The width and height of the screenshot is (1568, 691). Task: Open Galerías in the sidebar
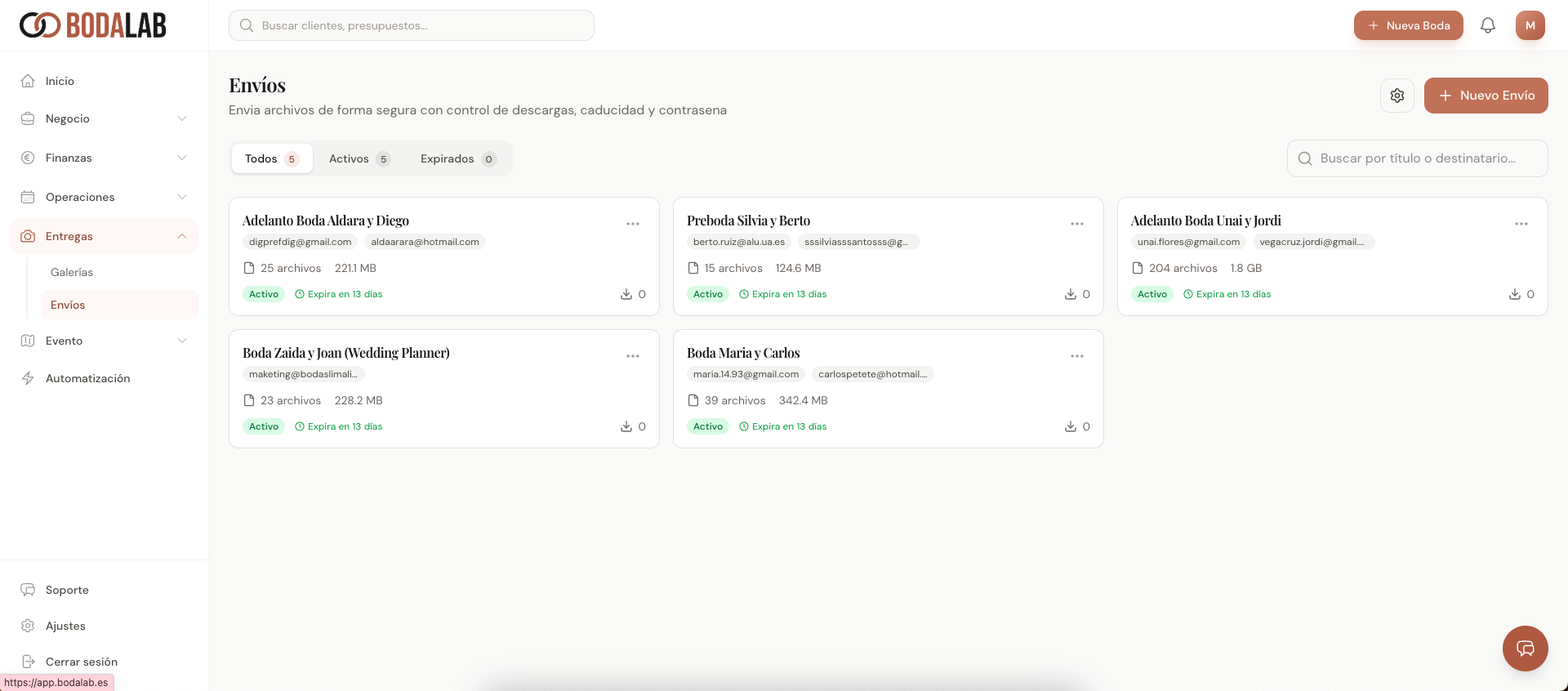point(72,272)
